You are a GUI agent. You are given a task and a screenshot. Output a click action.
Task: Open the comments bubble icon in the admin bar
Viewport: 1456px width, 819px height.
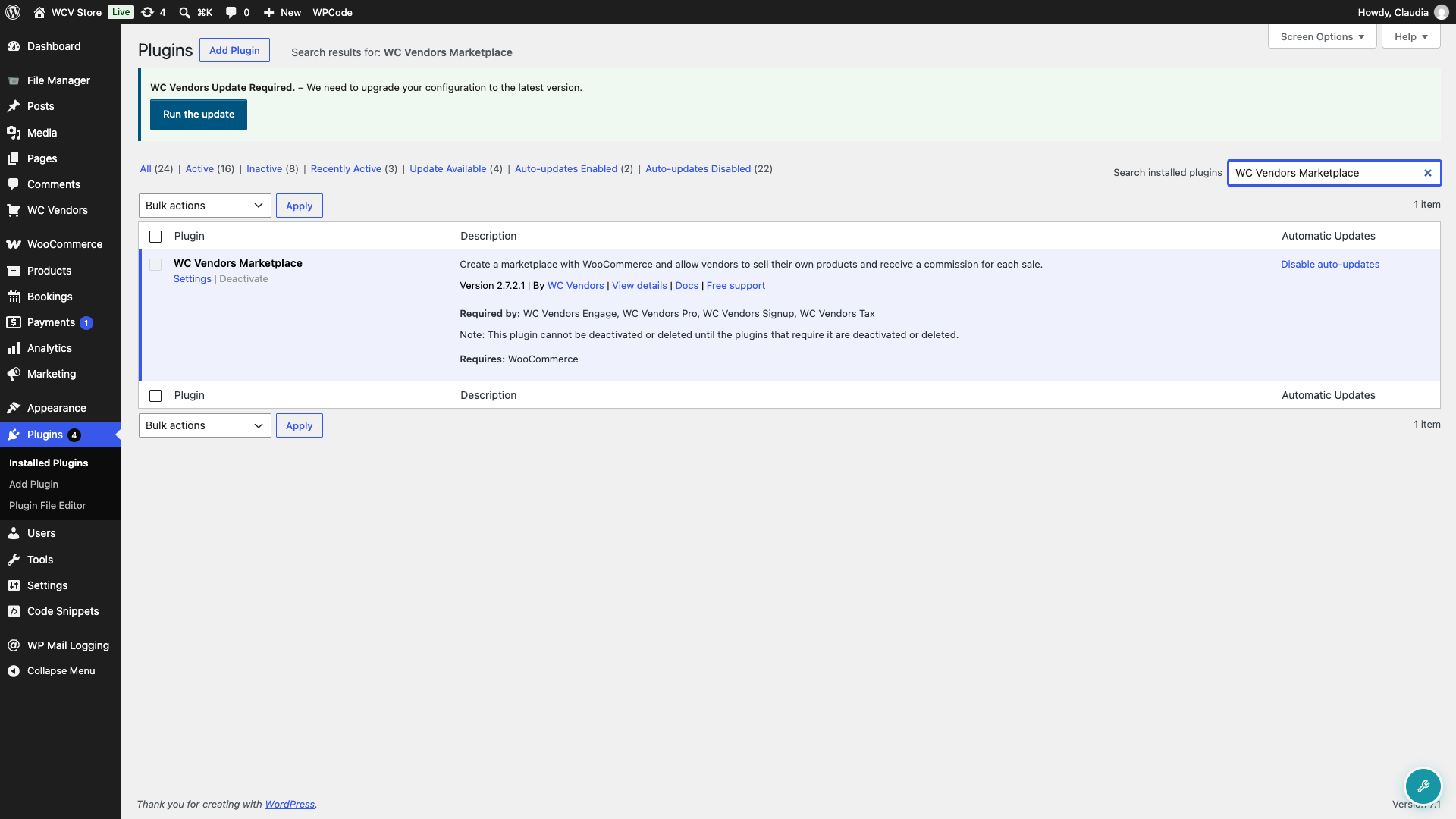pyautogui.click(x=231, y=12)
